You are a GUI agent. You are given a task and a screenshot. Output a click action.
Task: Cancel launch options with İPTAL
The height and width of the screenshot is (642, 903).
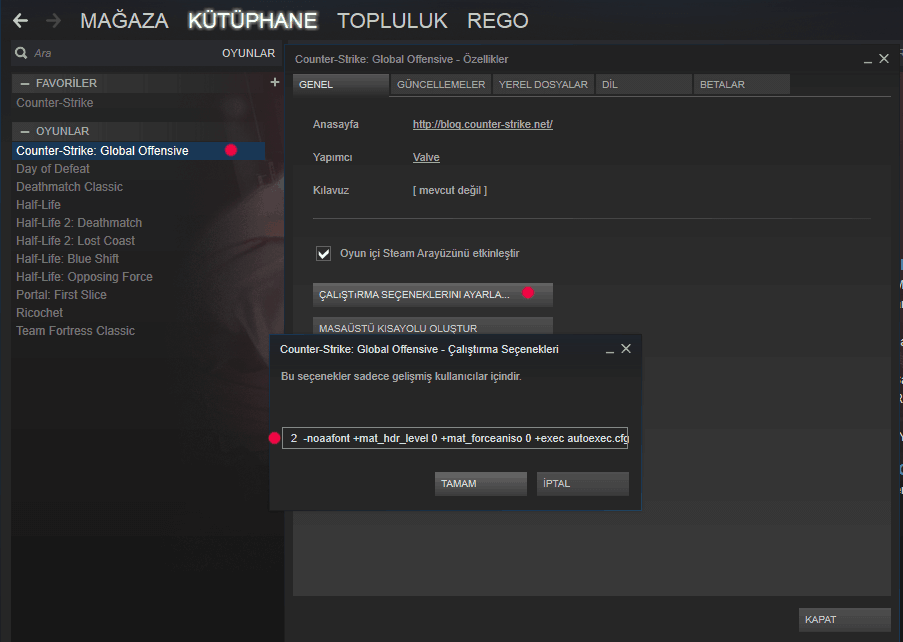[x=582, y=484]
